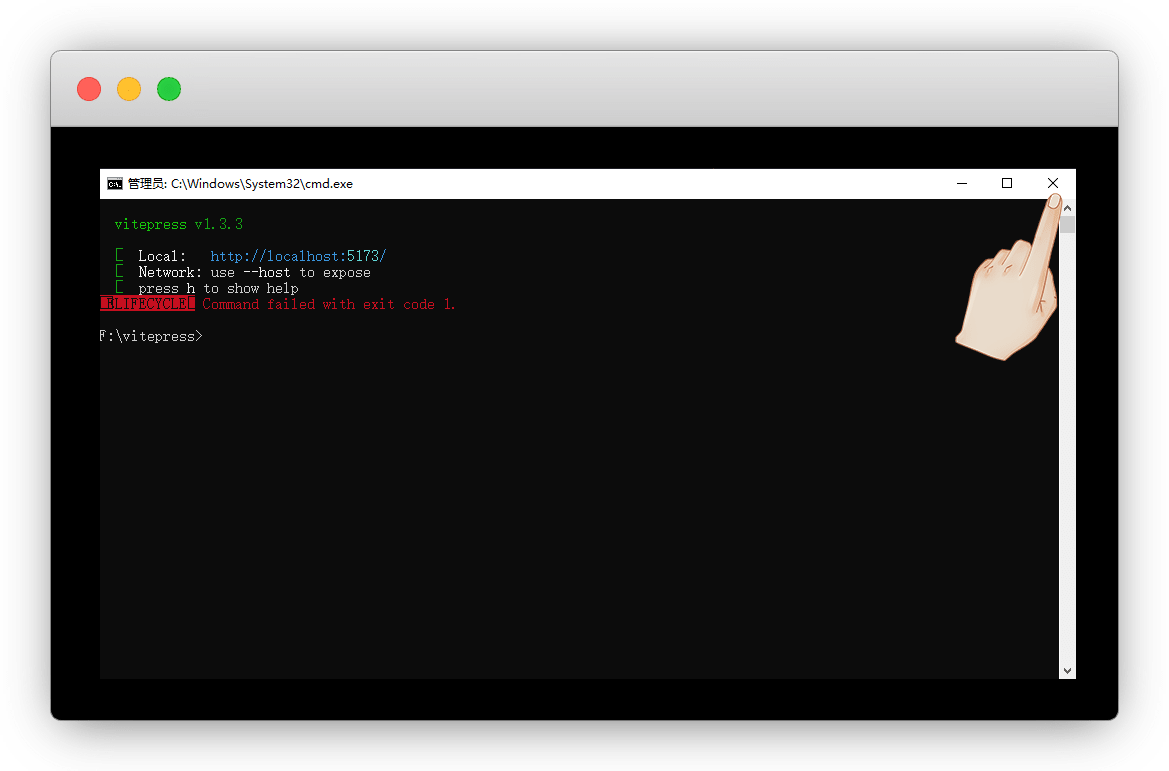Click the "Command failed with exit code 1" message

coord(328,304)
